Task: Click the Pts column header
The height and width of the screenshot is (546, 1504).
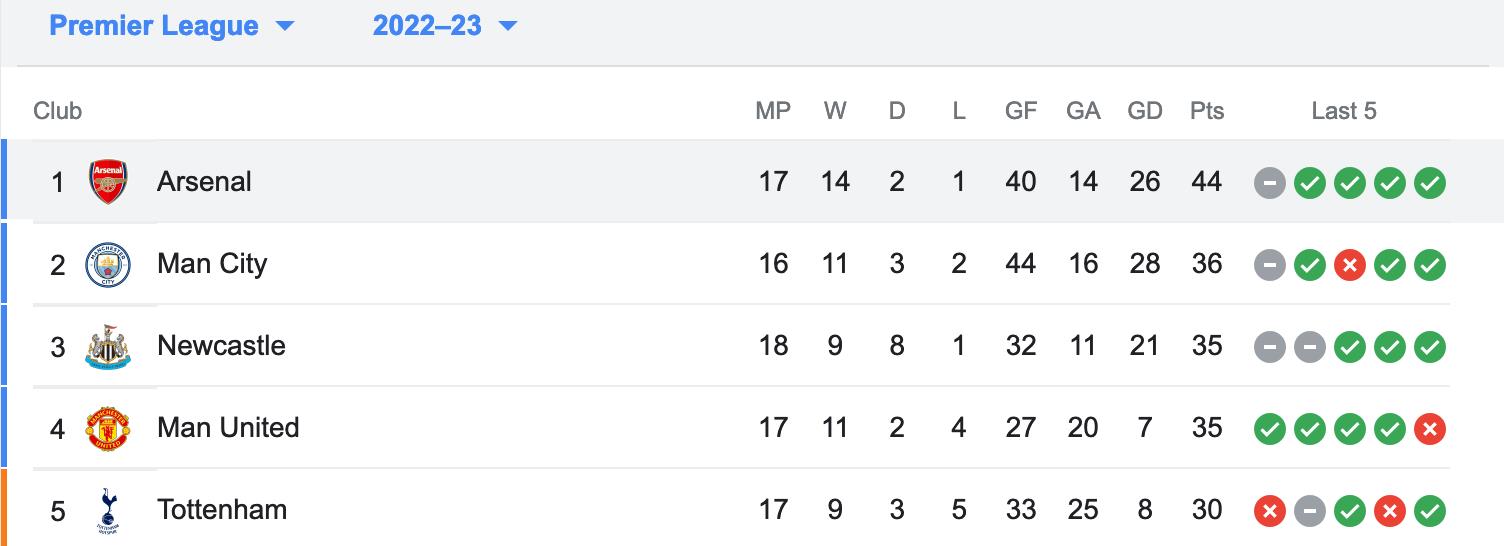Action: pos(1207,111)
